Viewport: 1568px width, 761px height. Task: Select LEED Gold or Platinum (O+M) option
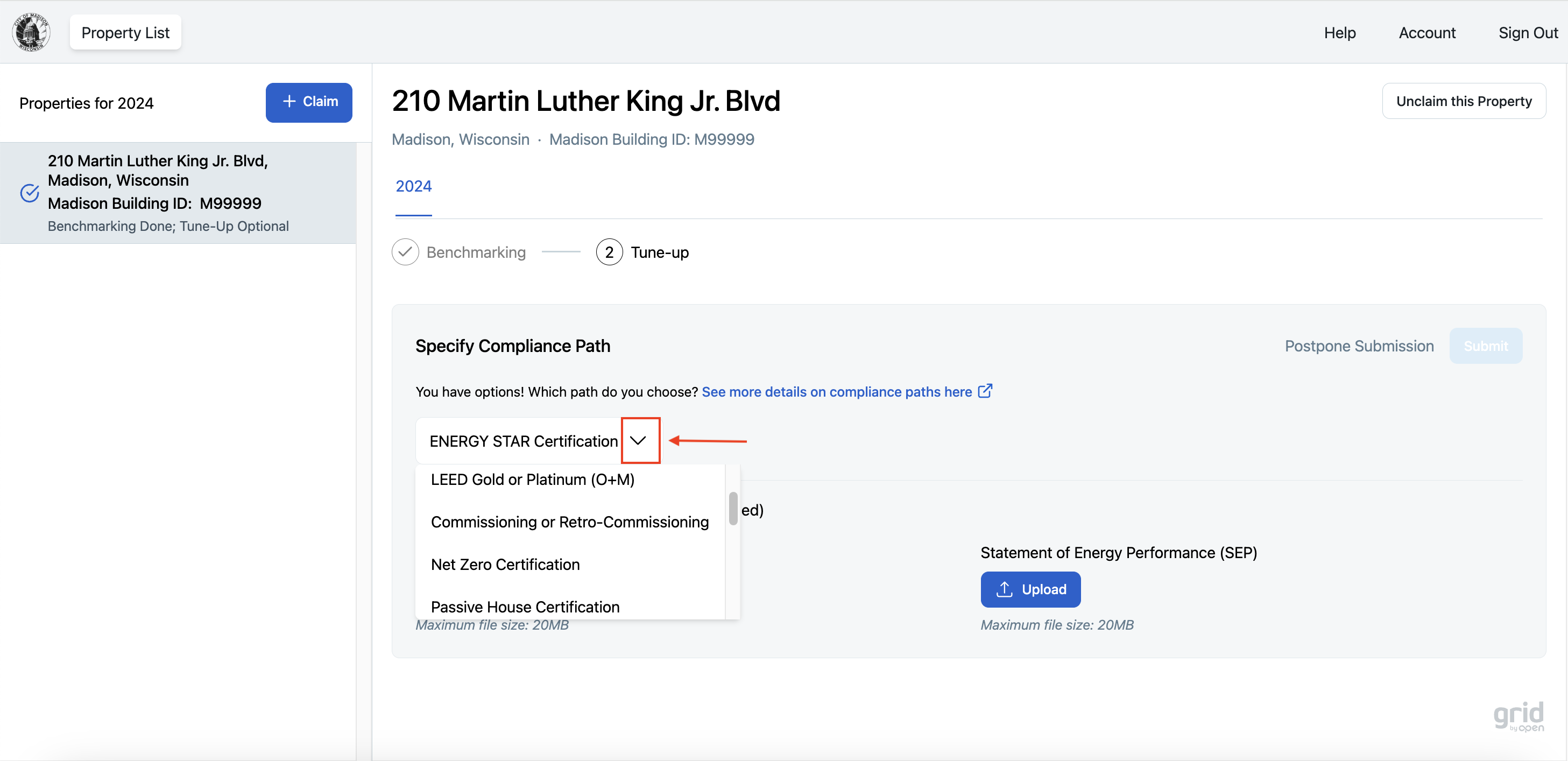pos(532,480)
